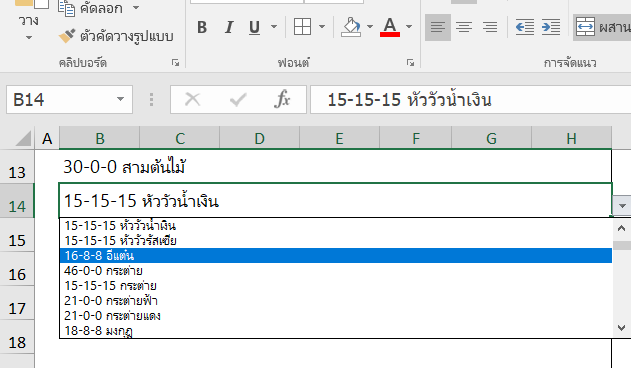Choose list item 15-15-15 กระต่าย
This screenshot has height=368, width=631.
(336, 285)
